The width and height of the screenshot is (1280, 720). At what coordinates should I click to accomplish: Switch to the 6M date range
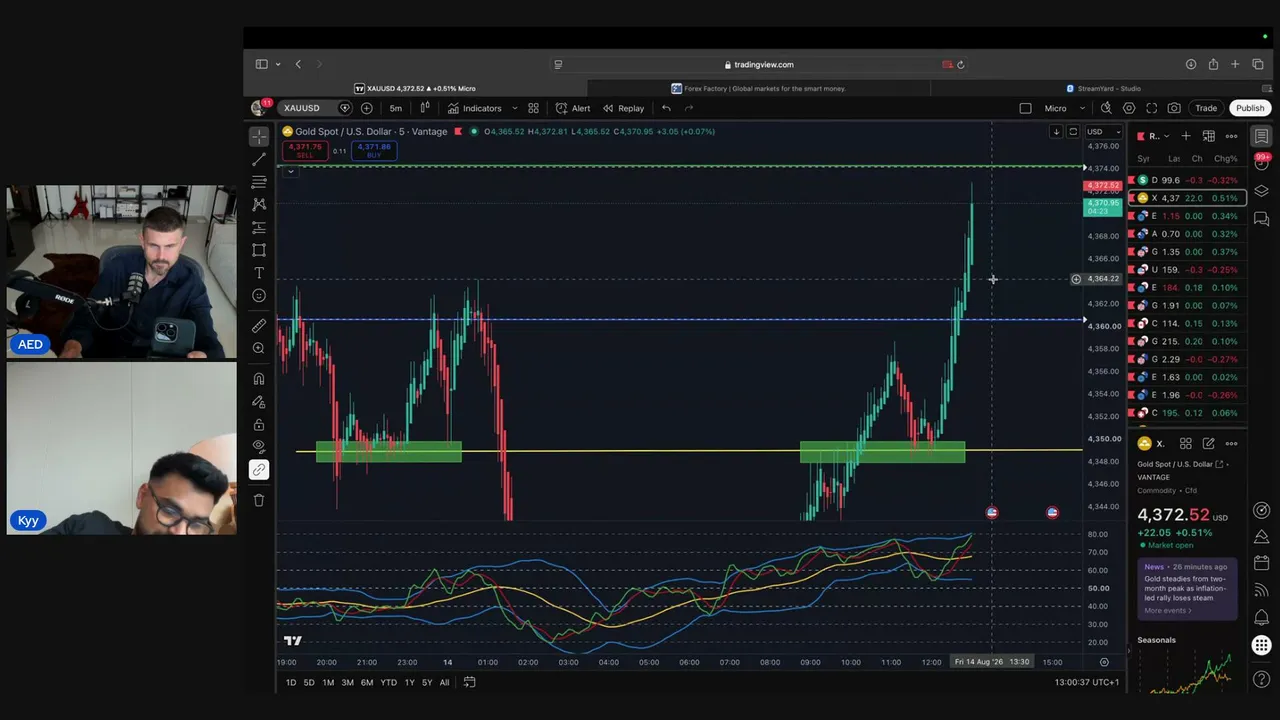point(367,682)
